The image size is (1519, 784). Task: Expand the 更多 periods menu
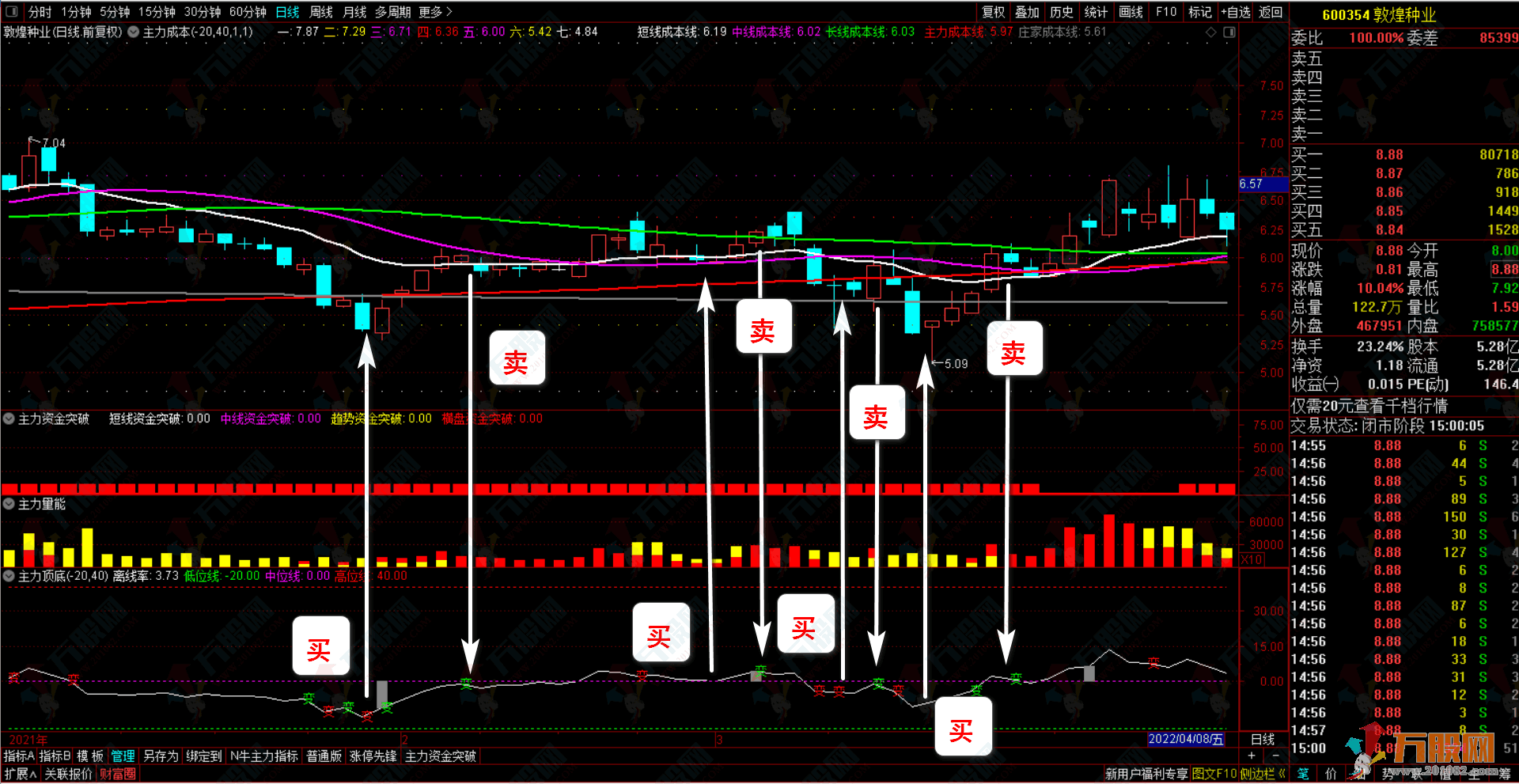pos(435,12)
